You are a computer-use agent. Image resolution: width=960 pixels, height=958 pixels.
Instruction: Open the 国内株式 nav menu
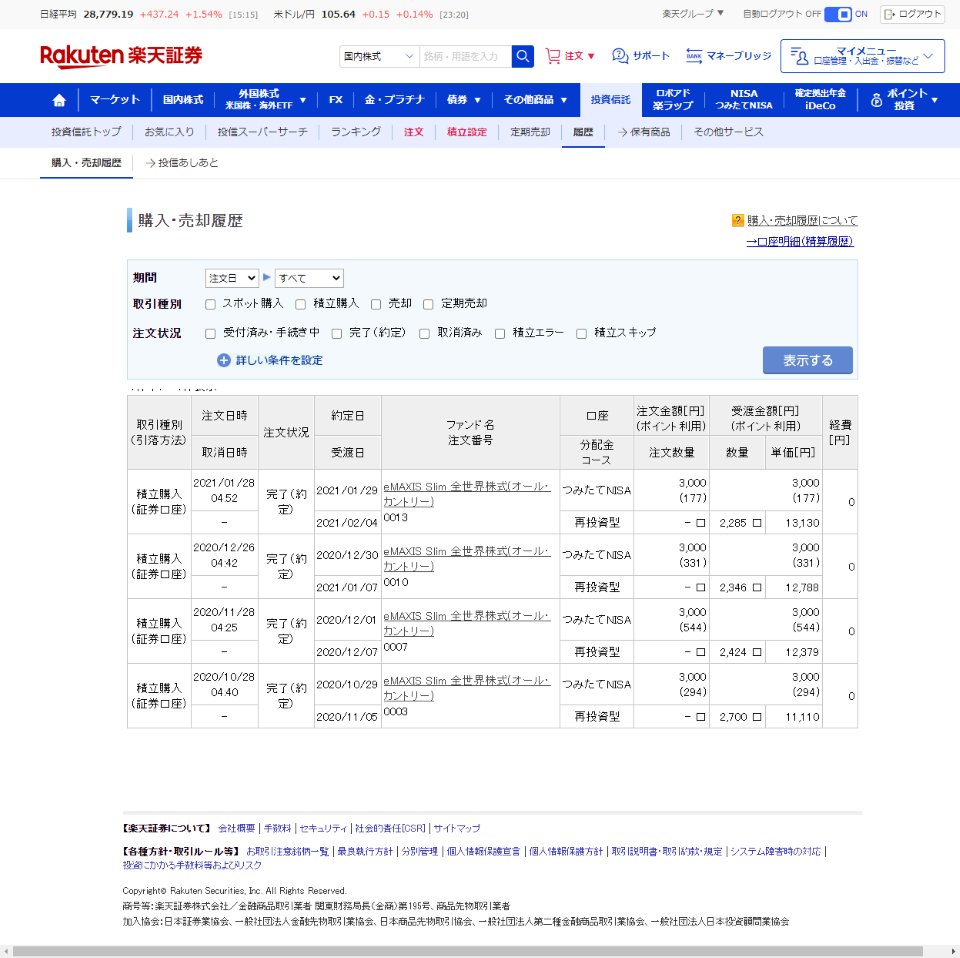point(183,100)
